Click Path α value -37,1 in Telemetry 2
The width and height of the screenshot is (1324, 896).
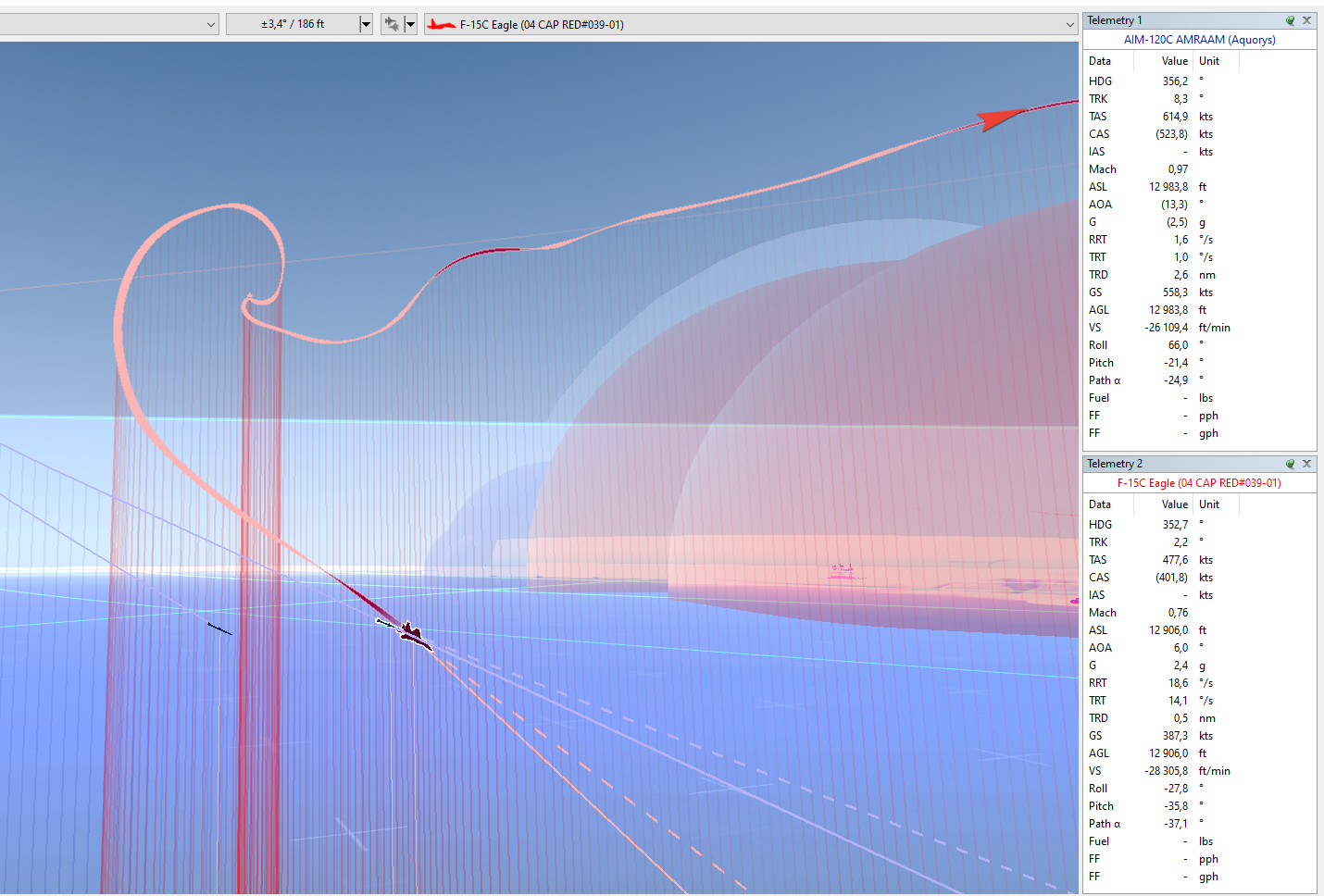pos(1176,824)
